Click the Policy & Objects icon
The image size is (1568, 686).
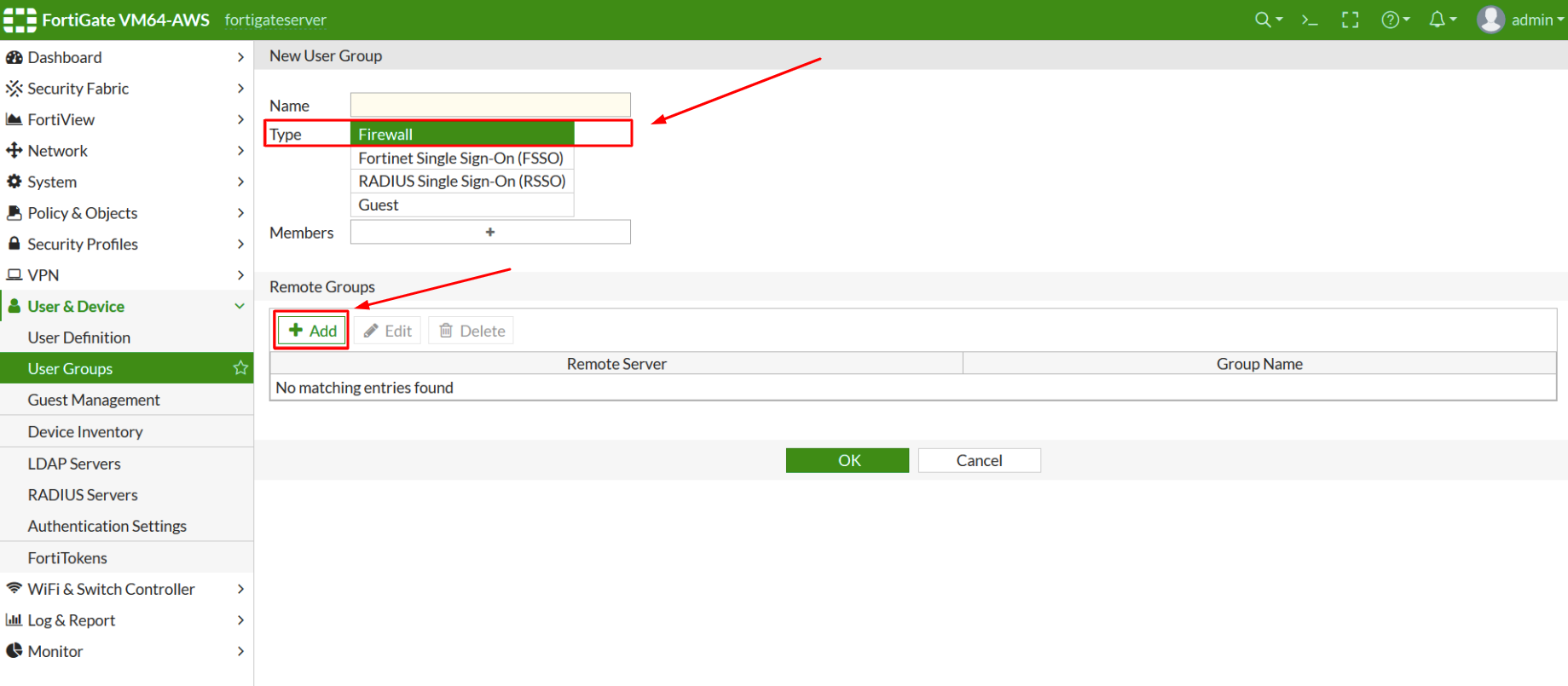click(14, 213)
